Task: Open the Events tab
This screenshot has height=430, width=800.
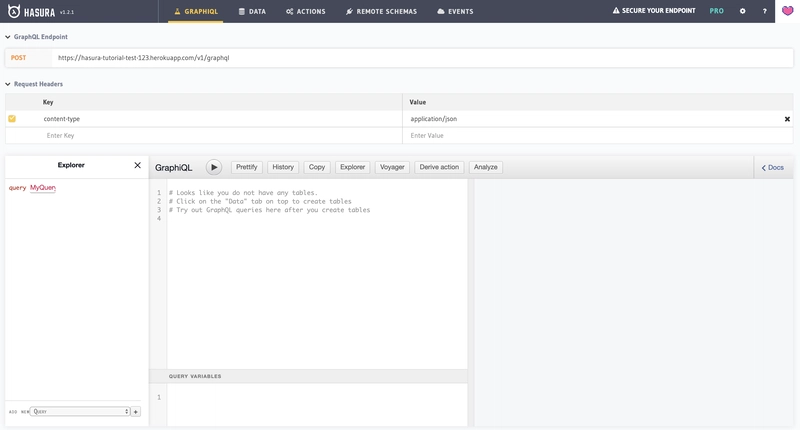Action: tap(455, 11)
